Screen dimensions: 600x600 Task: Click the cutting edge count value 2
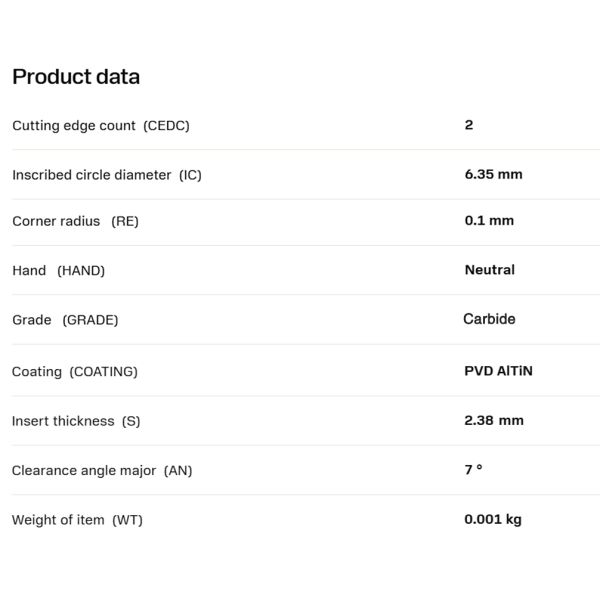point(469,125)
